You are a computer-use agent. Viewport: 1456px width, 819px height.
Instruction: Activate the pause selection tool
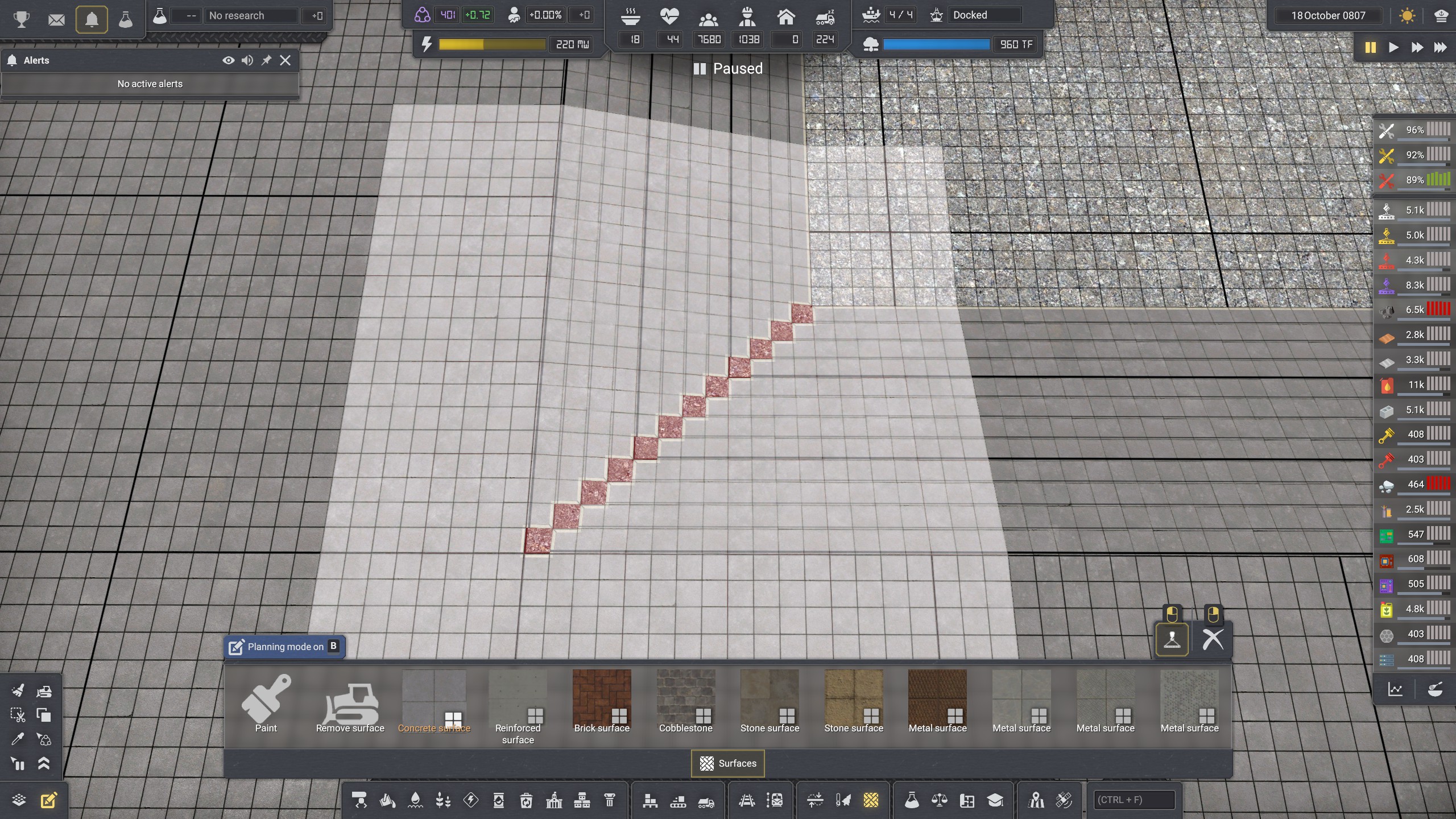(x=18, y=763)
